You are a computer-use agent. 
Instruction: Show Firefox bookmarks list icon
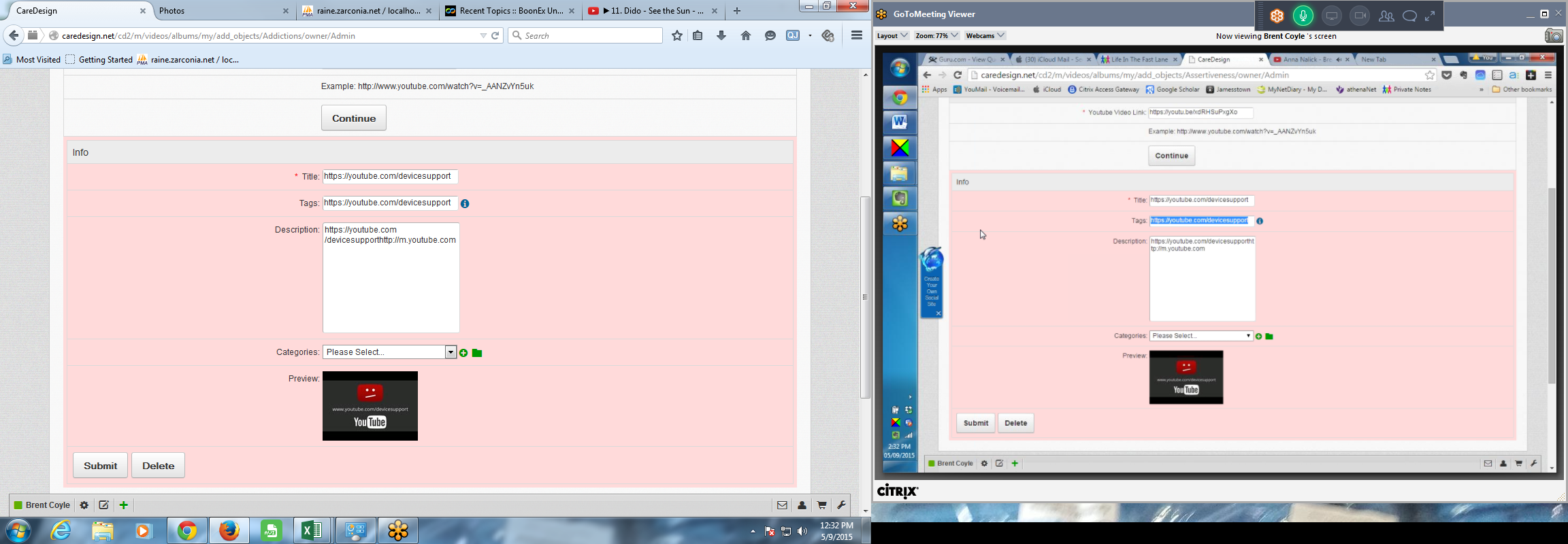click(698, 35)
